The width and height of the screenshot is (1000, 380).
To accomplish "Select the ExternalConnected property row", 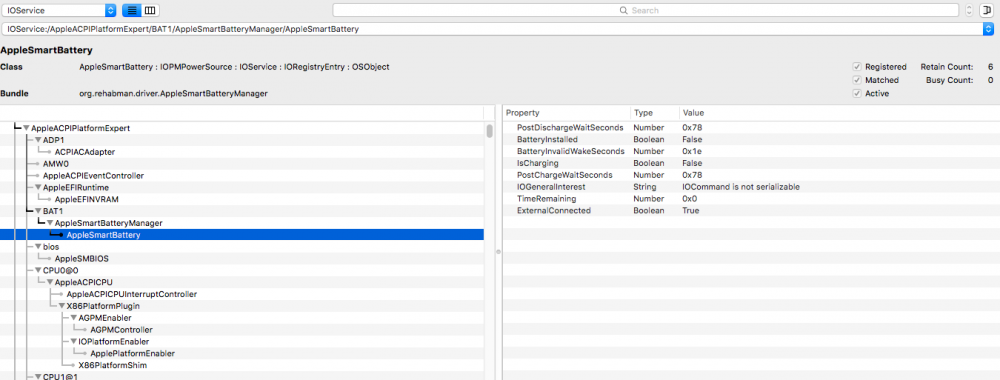I will pyautogui.click(x=751, y=210).
